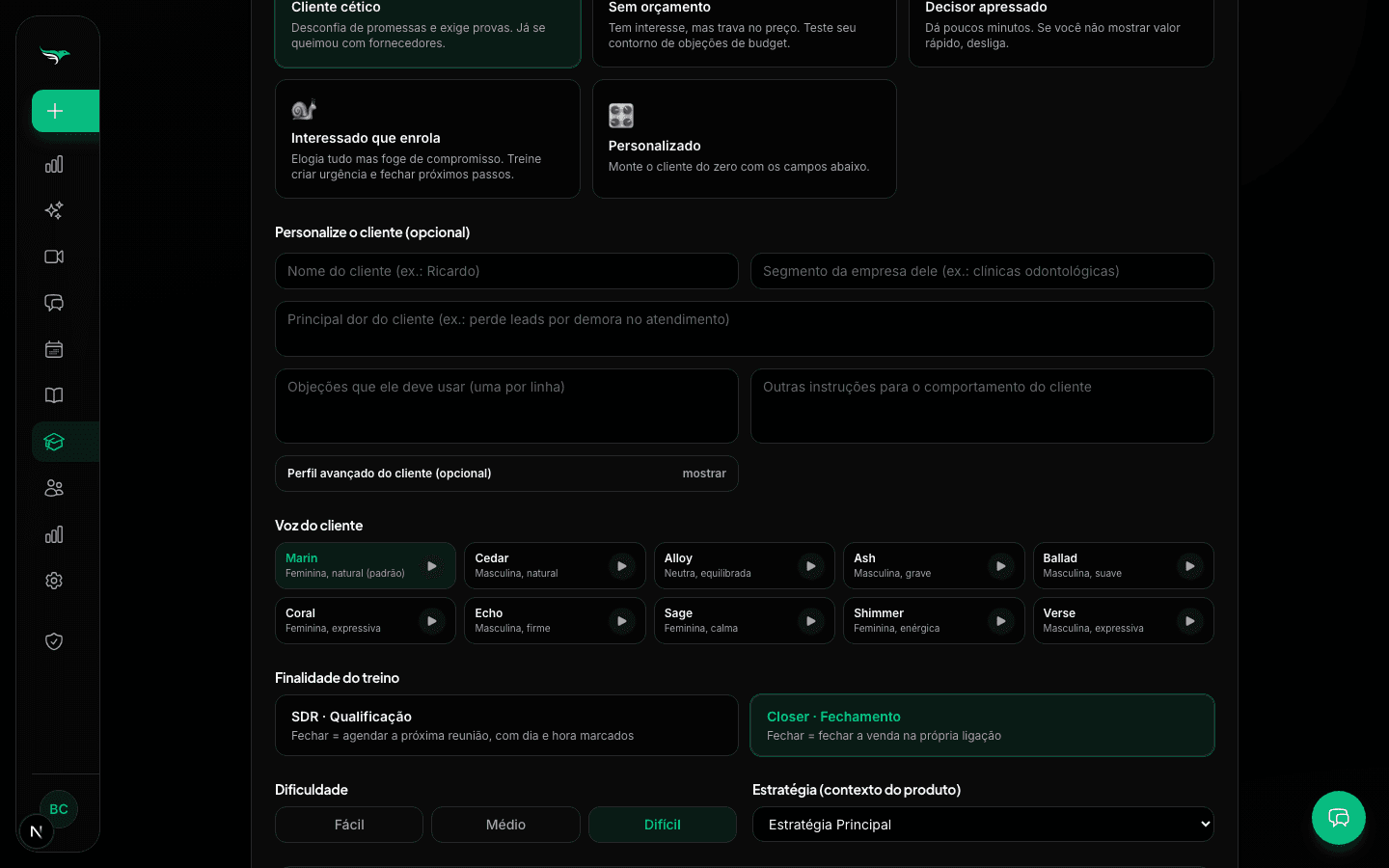Play the Echo voice preview

tap(622, 621)
